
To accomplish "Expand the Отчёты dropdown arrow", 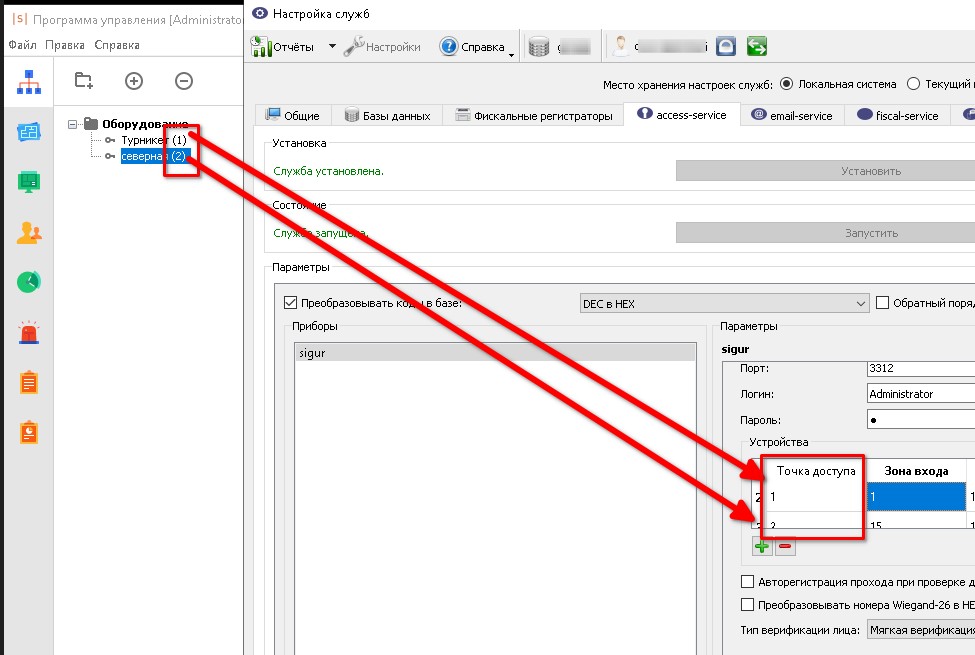I will (332, 46).
